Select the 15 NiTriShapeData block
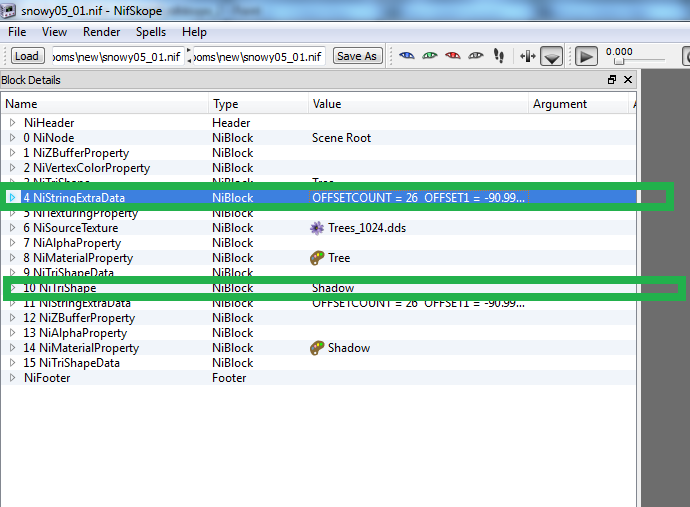This screenshot has width=690, height=507. coord(319,363)
